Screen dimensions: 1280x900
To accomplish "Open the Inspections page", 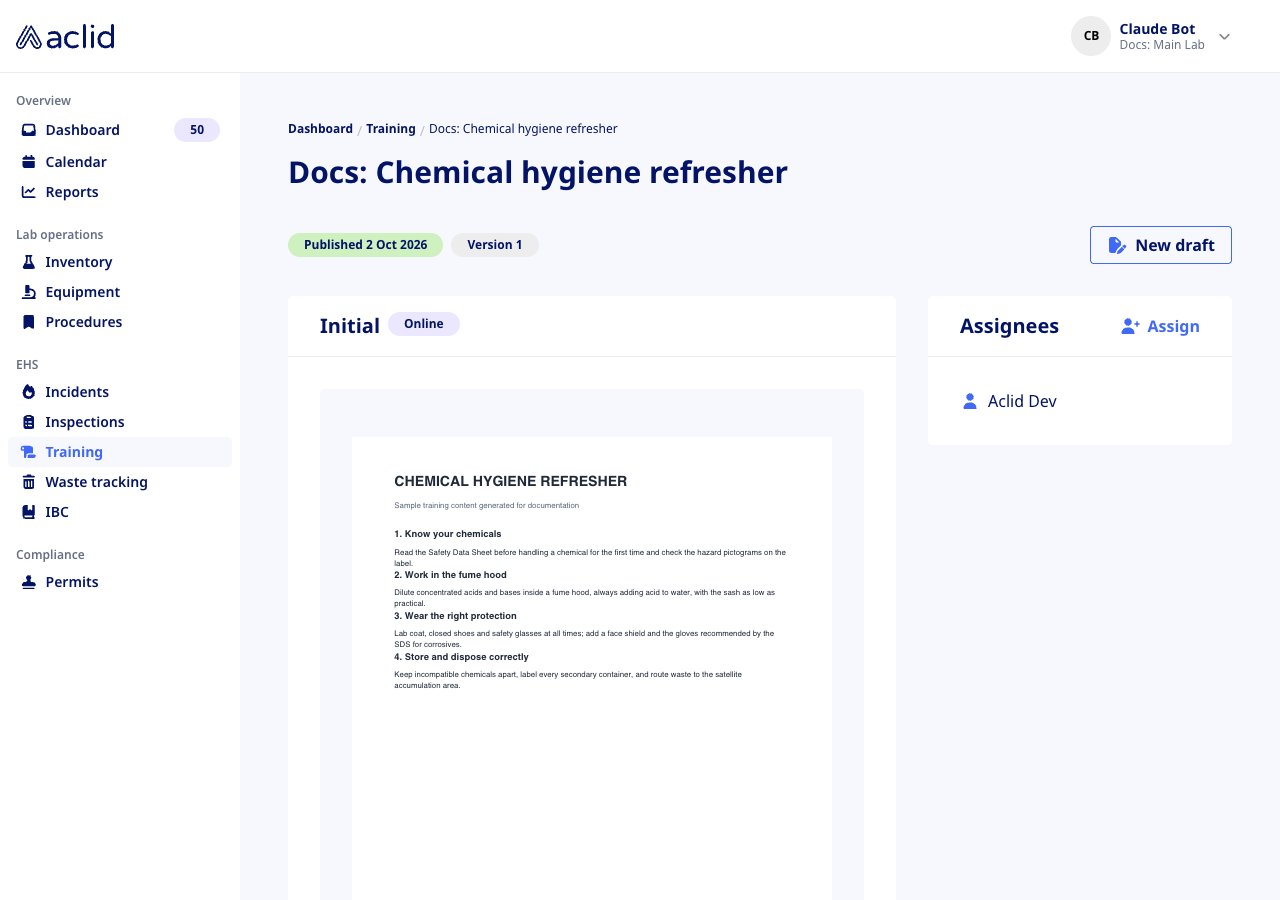I will [120, 422].
